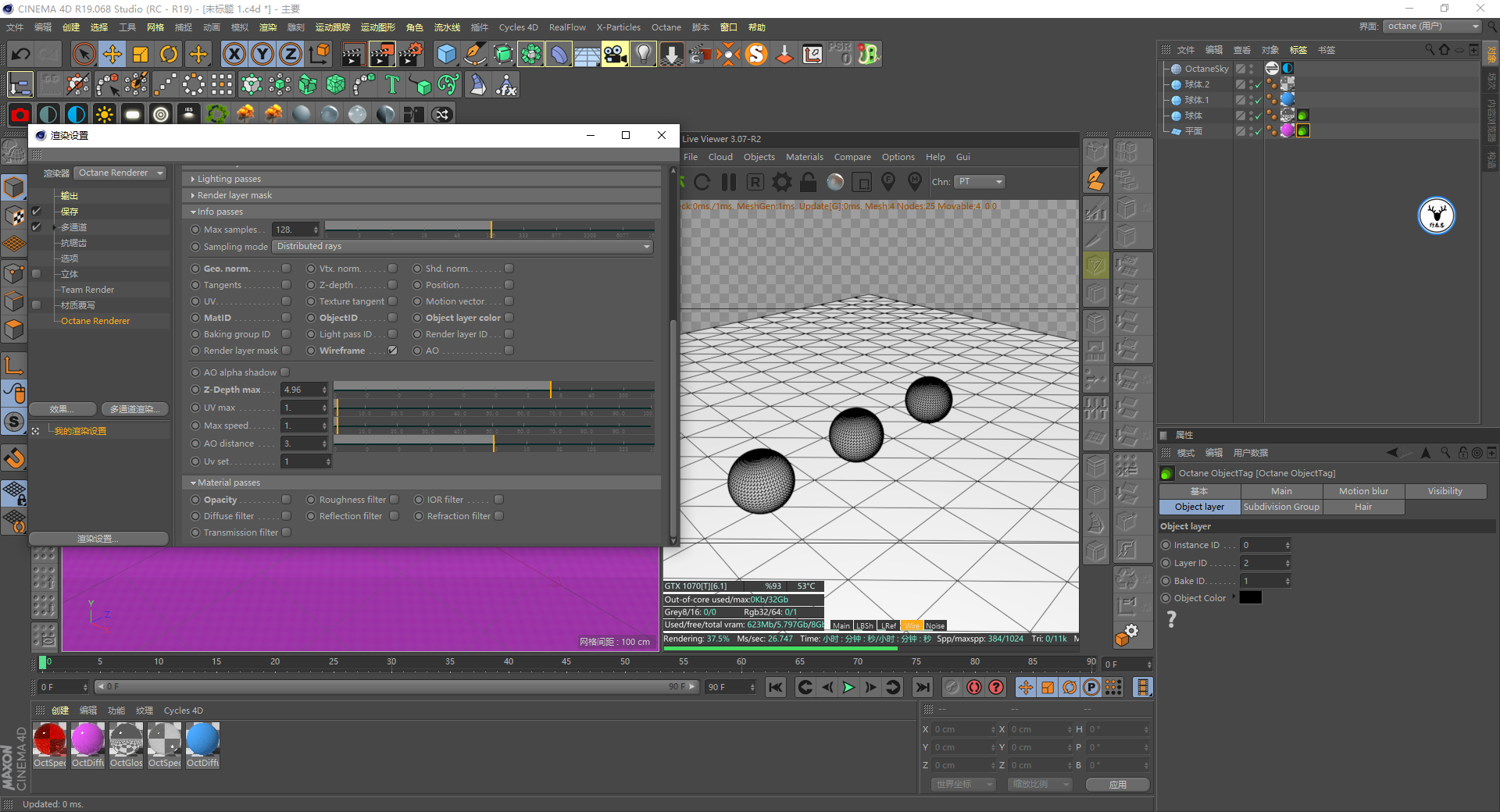Screen dimensions: 1500x812
Task: Open Edit Render Settings icon
Action: pos(411,55)
